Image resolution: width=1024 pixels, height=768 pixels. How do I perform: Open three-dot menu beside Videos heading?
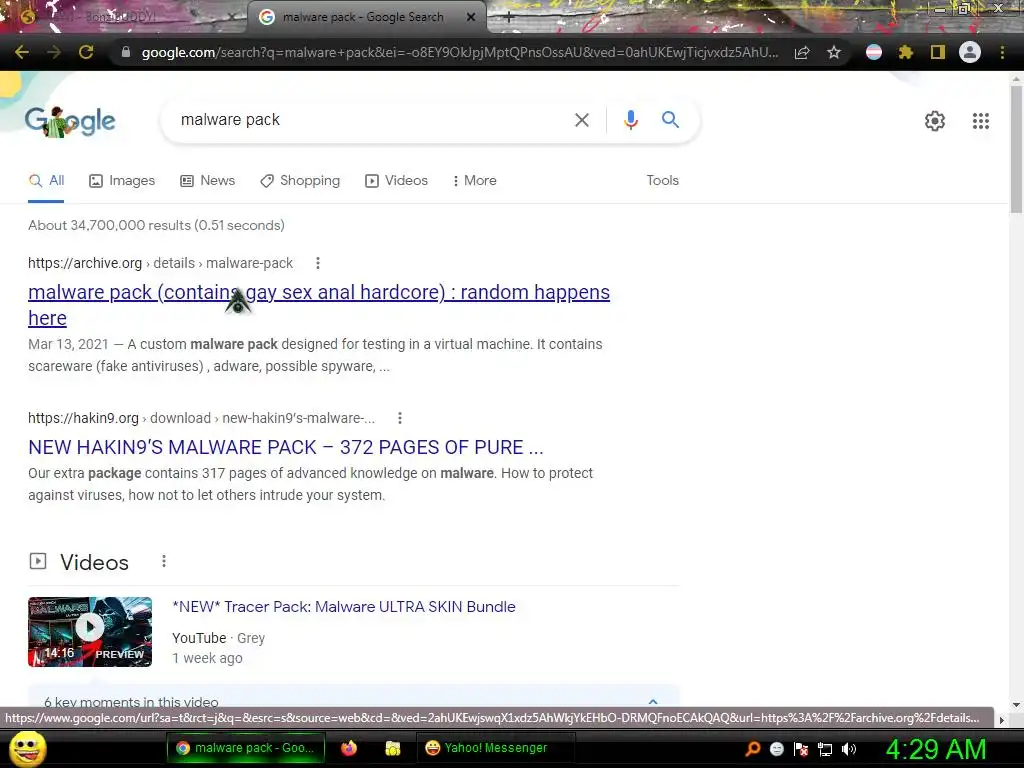(x=164, y=561)
